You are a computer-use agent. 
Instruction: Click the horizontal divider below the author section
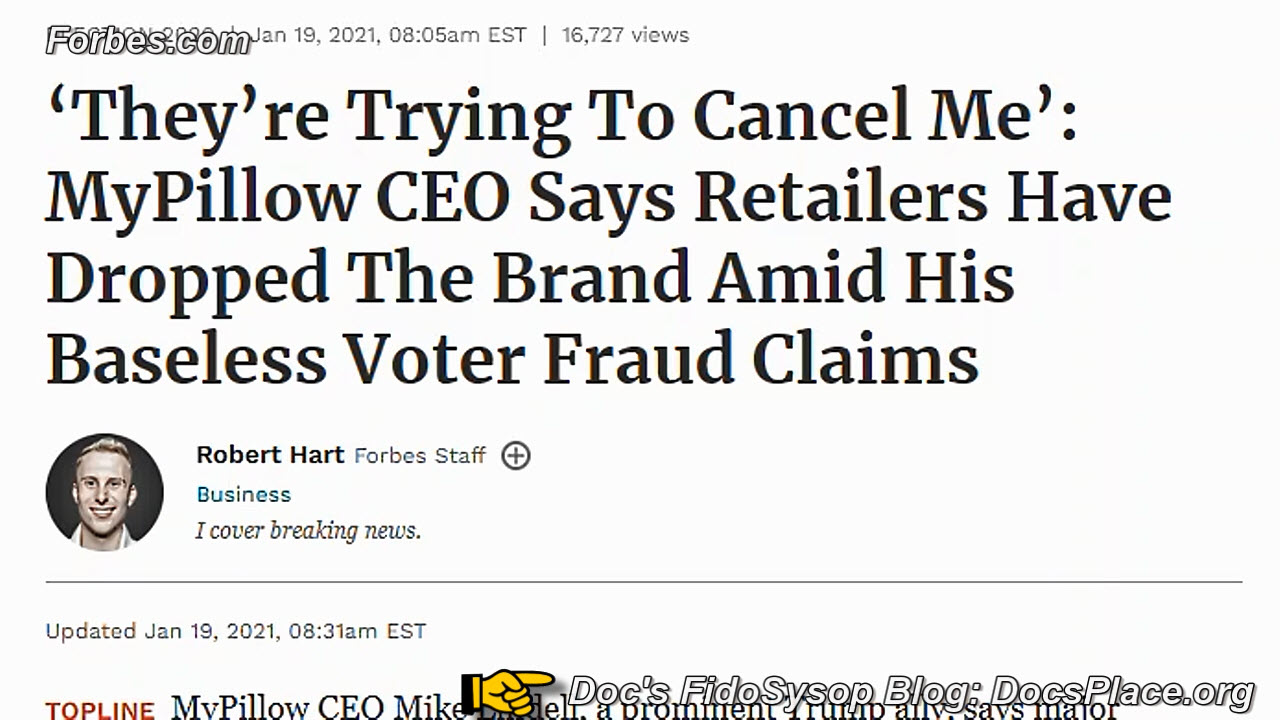pos(643,581)
